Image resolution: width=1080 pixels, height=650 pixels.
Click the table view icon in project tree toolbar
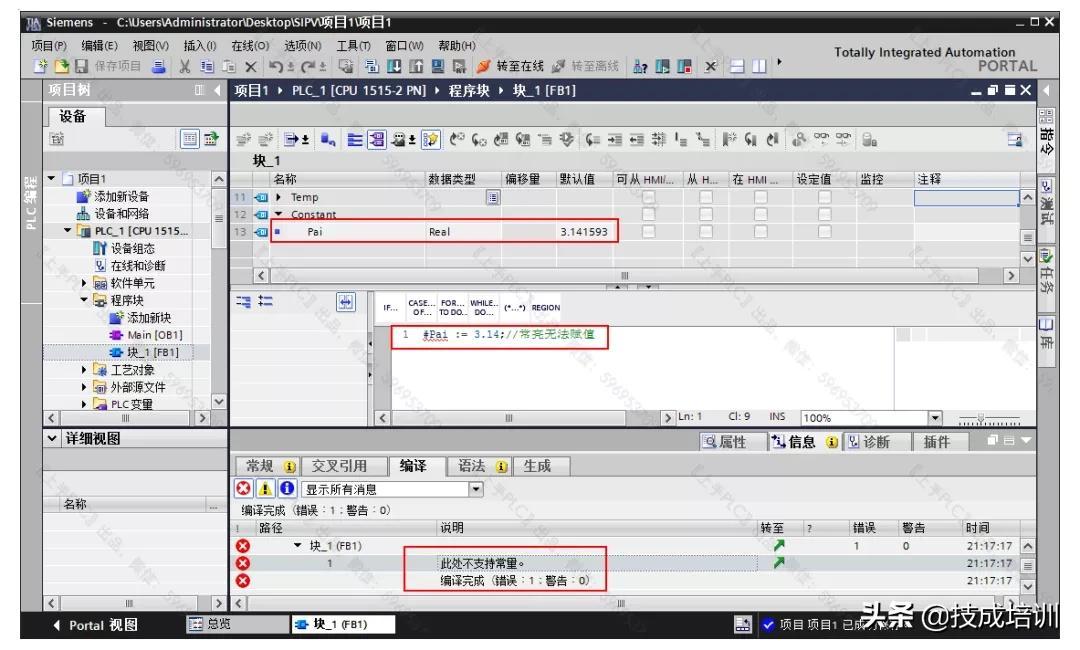pyautogui.click(x=189, y=139)
